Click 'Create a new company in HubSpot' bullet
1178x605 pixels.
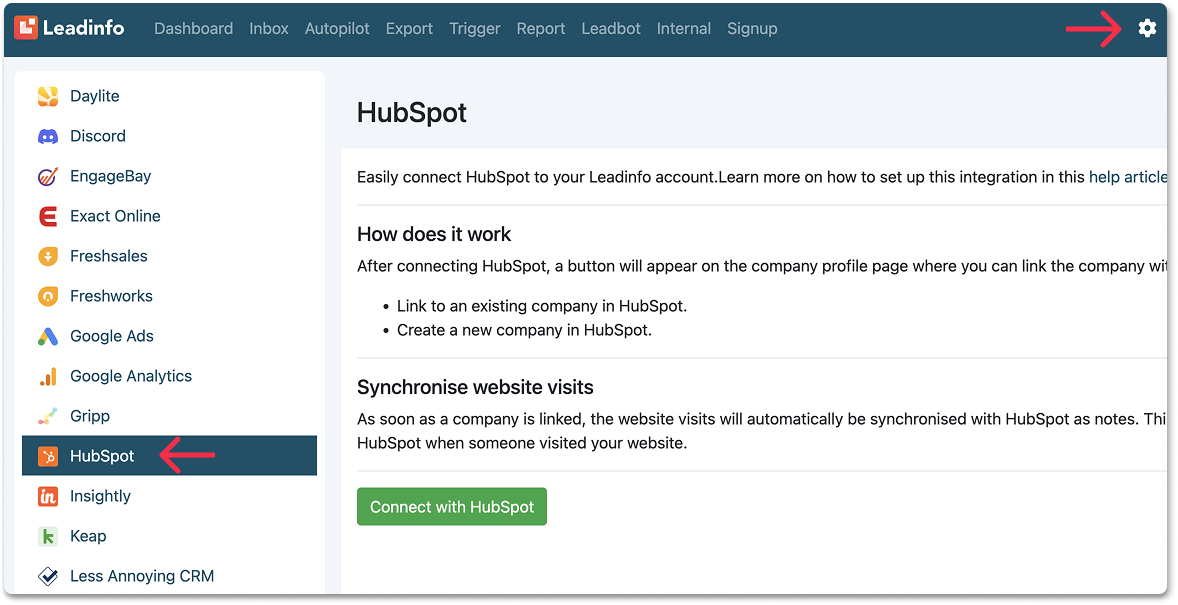(524, 330)
